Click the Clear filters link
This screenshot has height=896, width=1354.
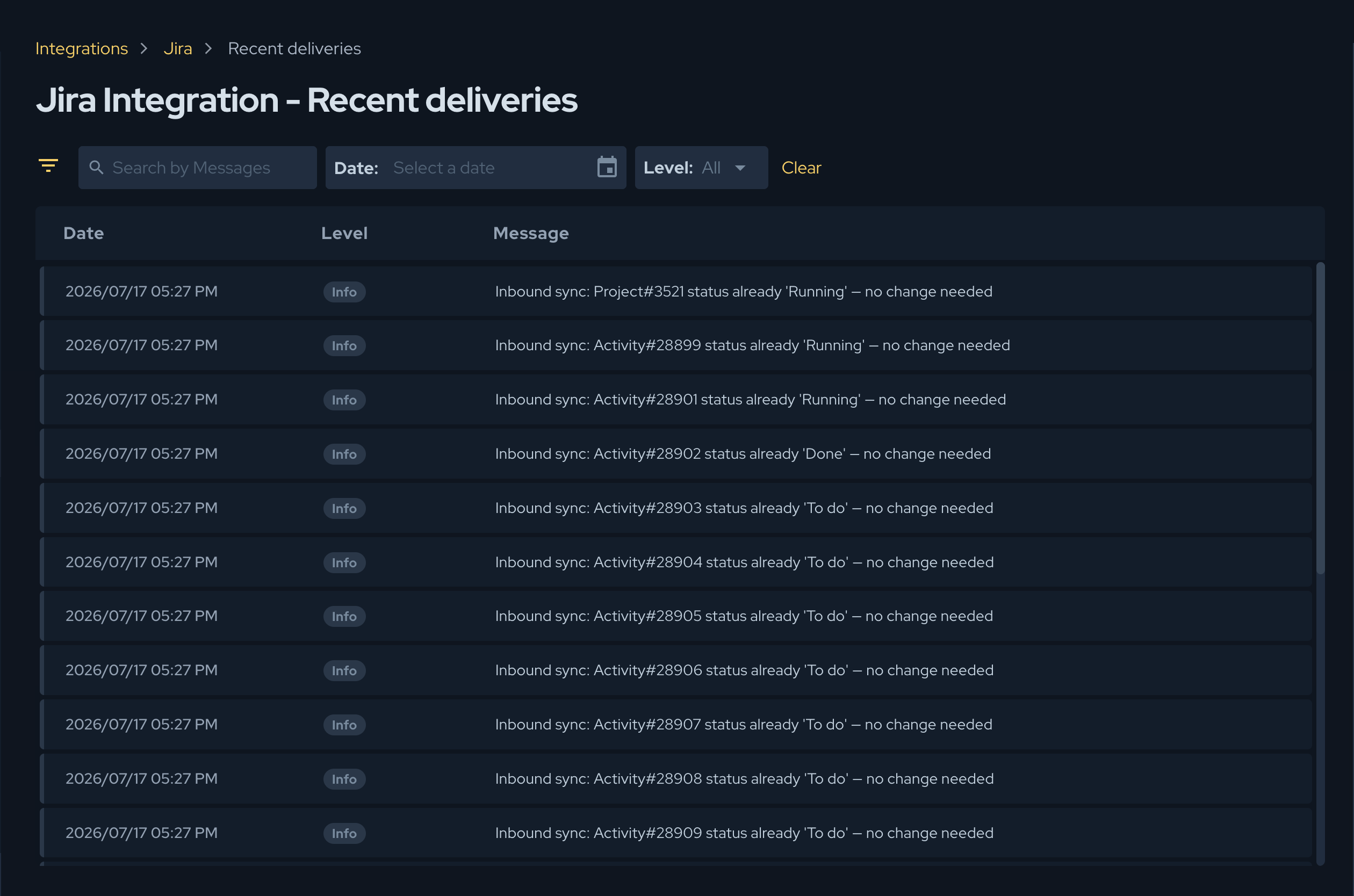[801, 168]
